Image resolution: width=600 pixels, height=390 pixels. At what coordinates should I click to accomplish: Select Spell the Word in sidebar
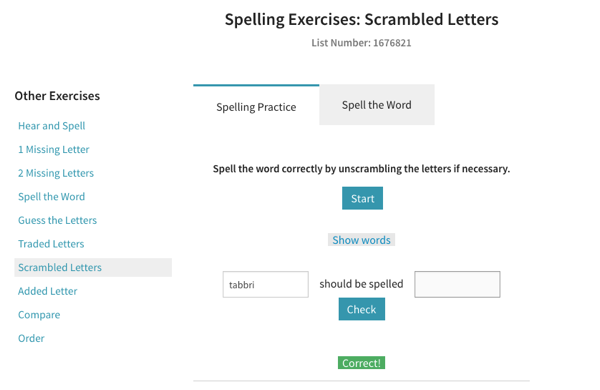pos(52,197)
